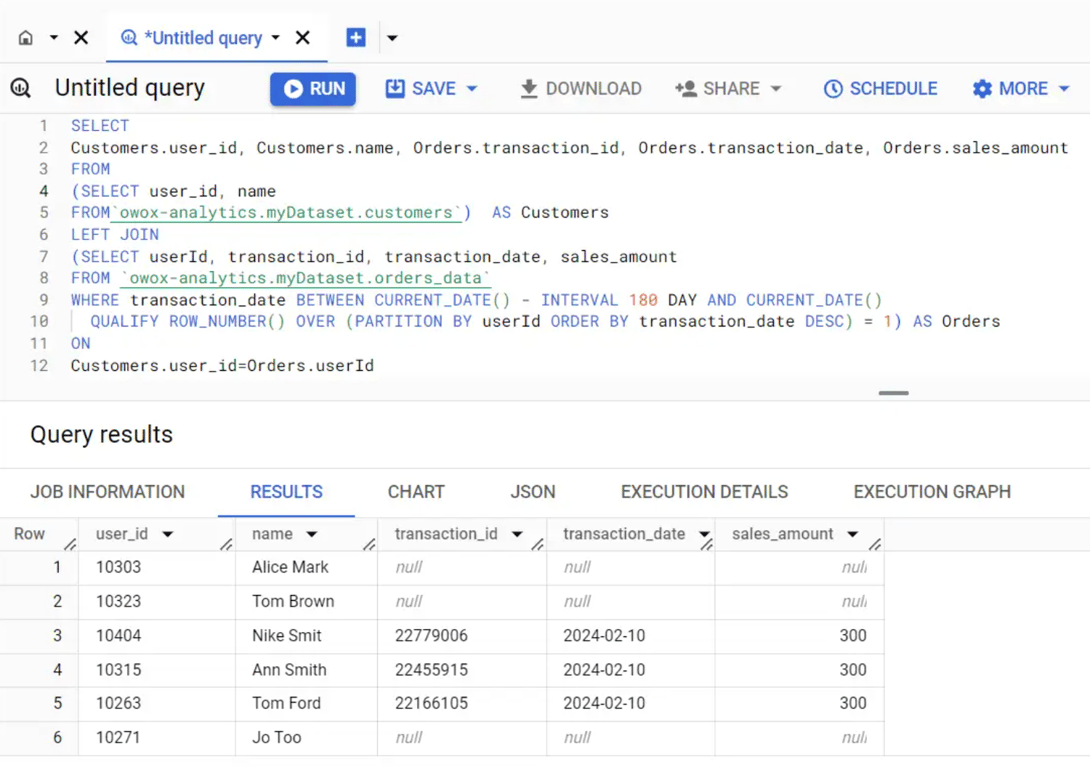Switch to the Job Information tab

pyautogui.click(x=108, y=492)
